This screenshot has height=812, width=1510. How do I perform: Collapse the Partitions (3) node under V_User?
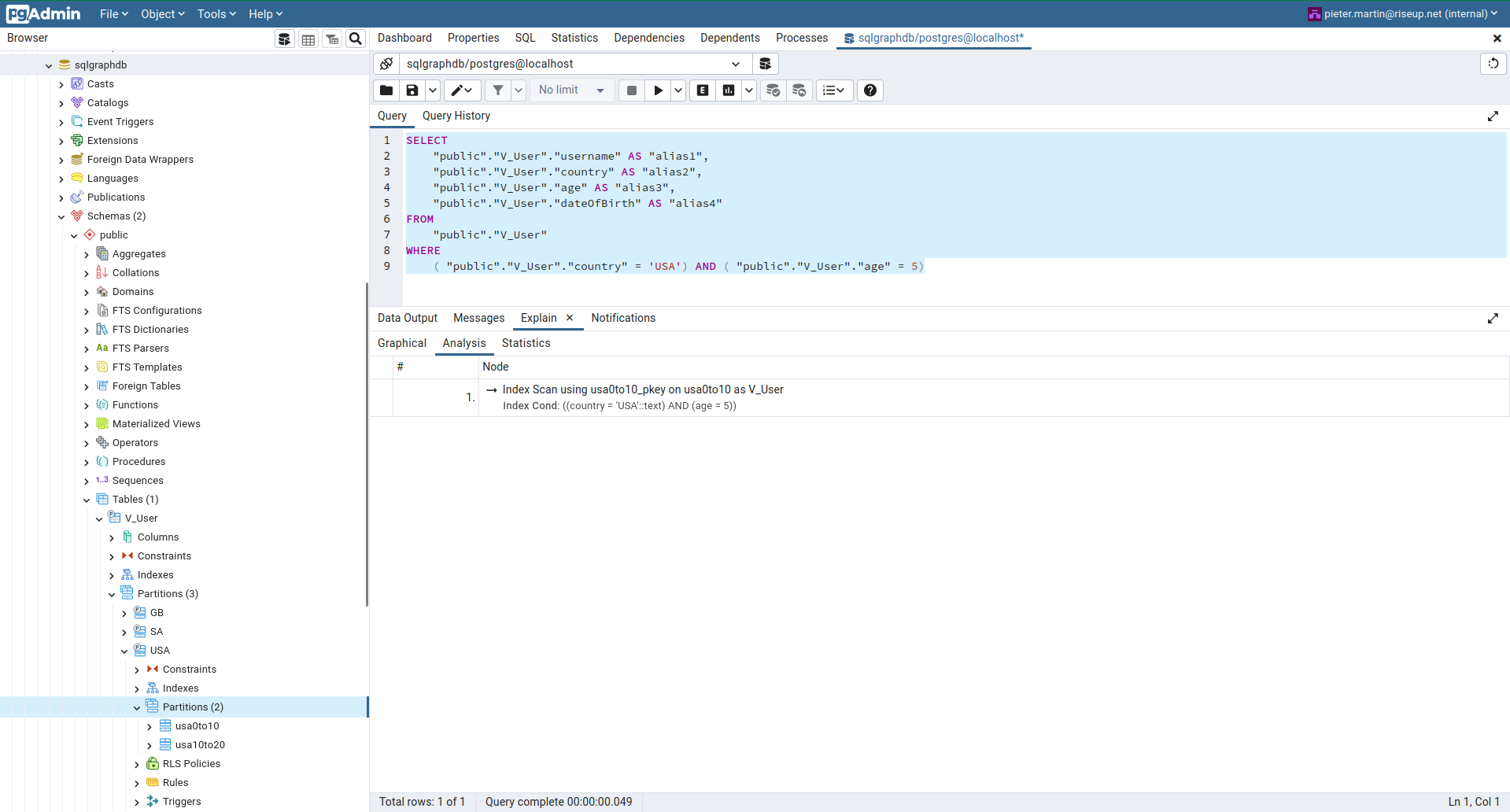pos(112,593)
